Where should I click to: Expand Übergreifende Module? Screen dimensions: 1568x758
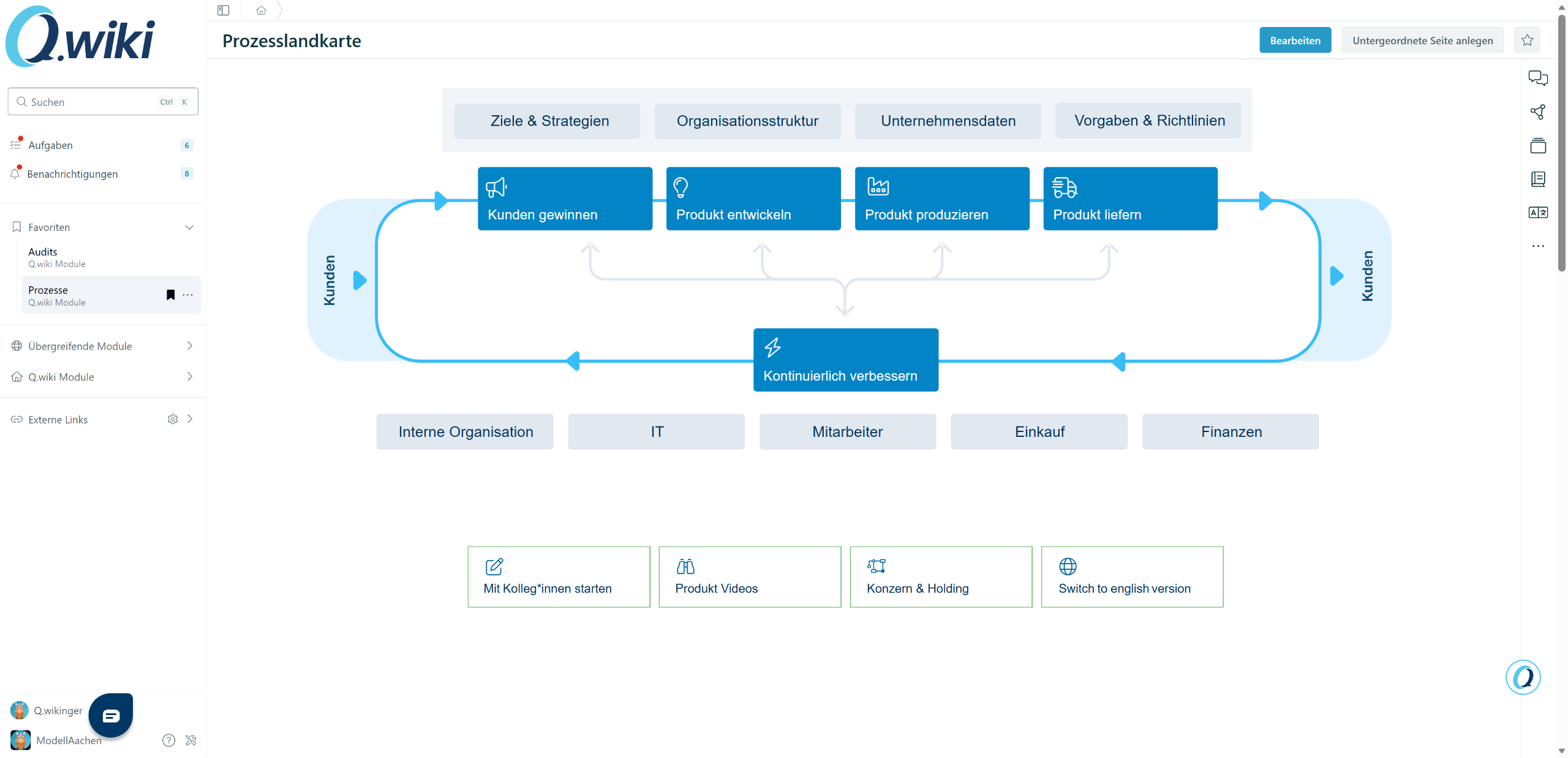point(189,346)
